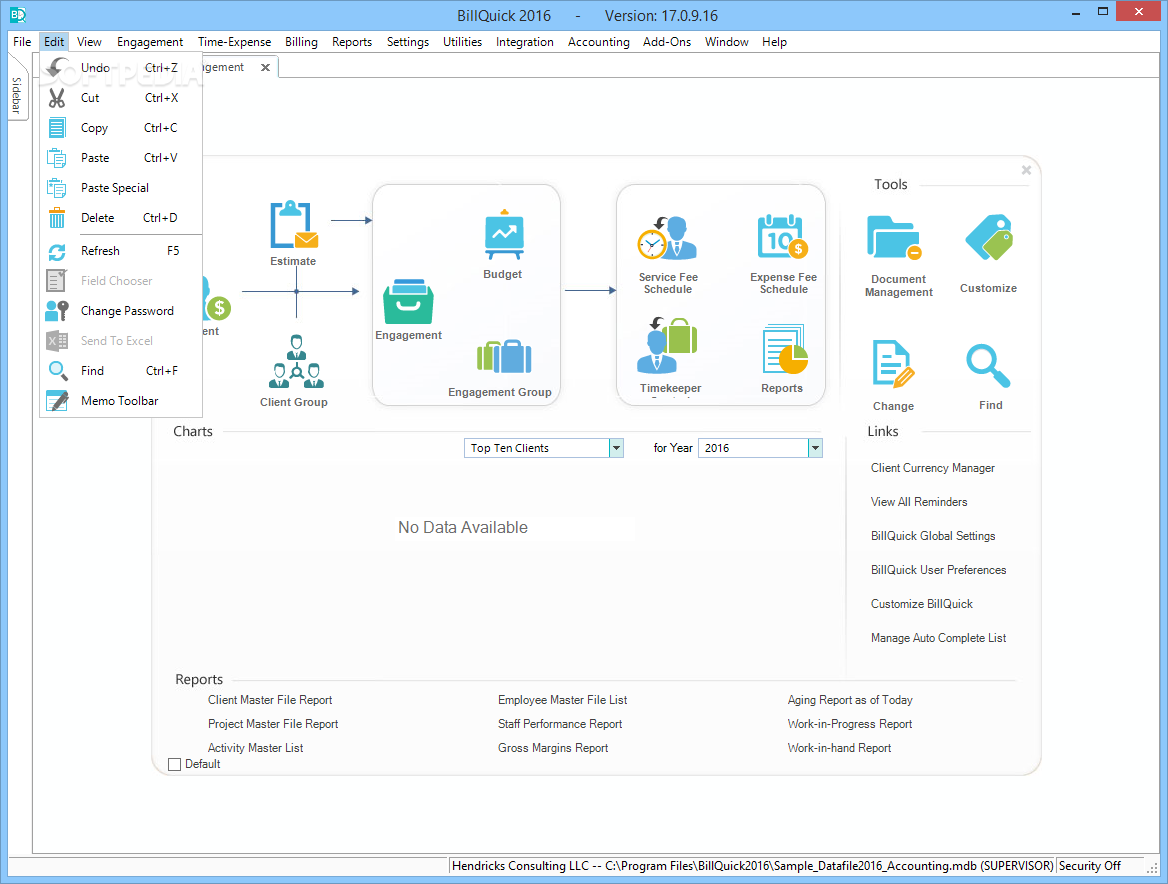
Task: Open Work-in-Progress Report
Action: pos(850,724)
